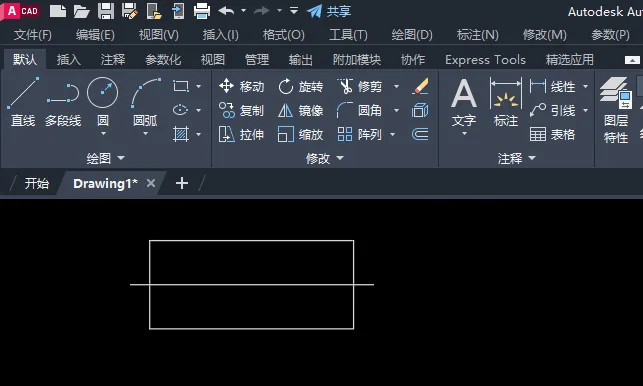Click the Erase tool icon

click(420, 87)
